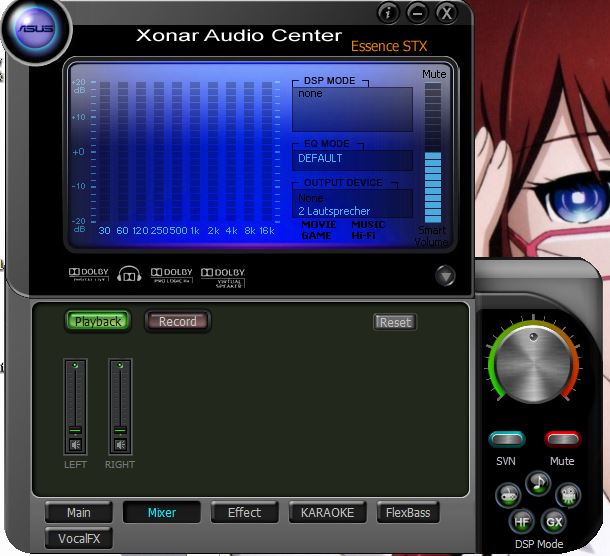The width and height of the screenshot is (610, 556).
Task: Toggle the Dolby Digital Live icon
Action: 88,274
